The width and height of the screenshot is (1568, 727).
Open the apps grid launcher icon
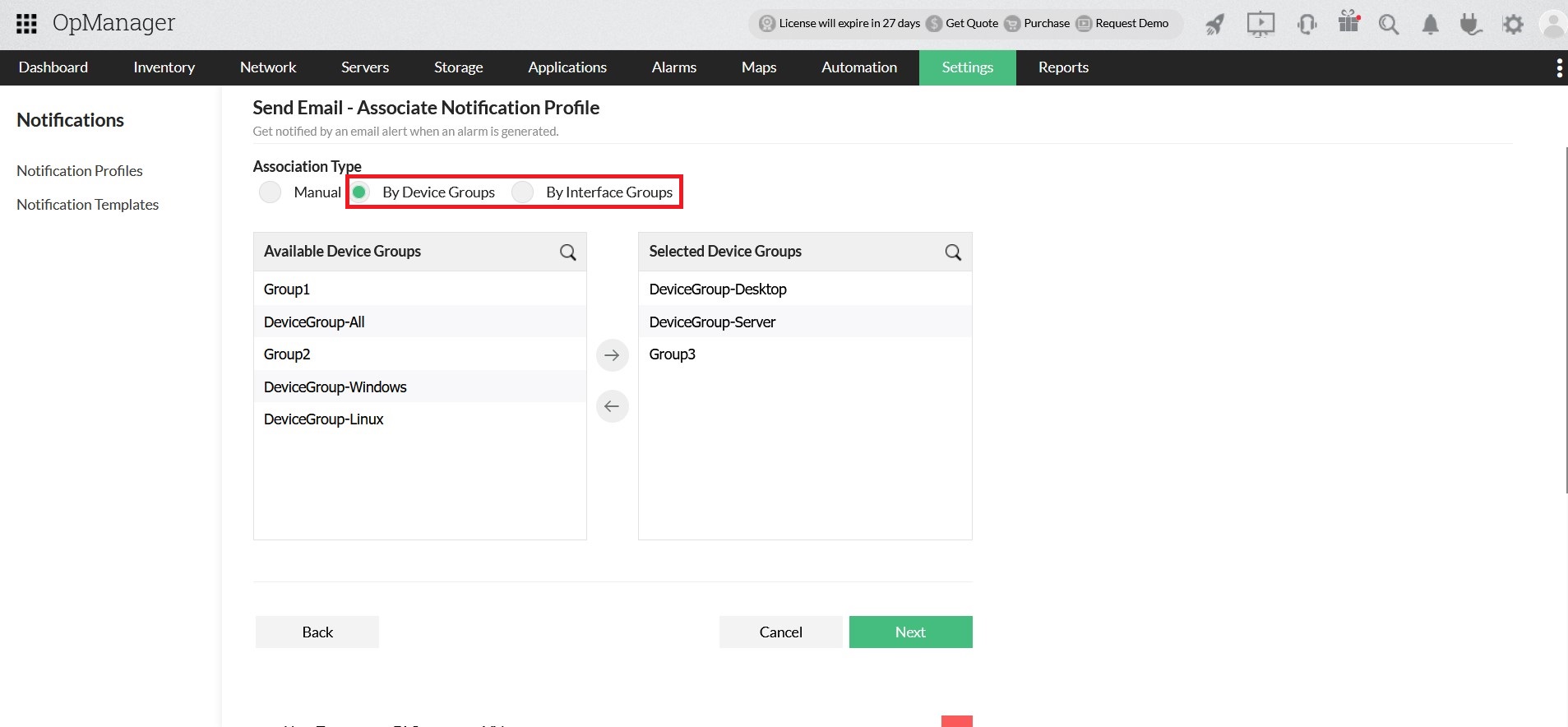(x=26, y=23)
